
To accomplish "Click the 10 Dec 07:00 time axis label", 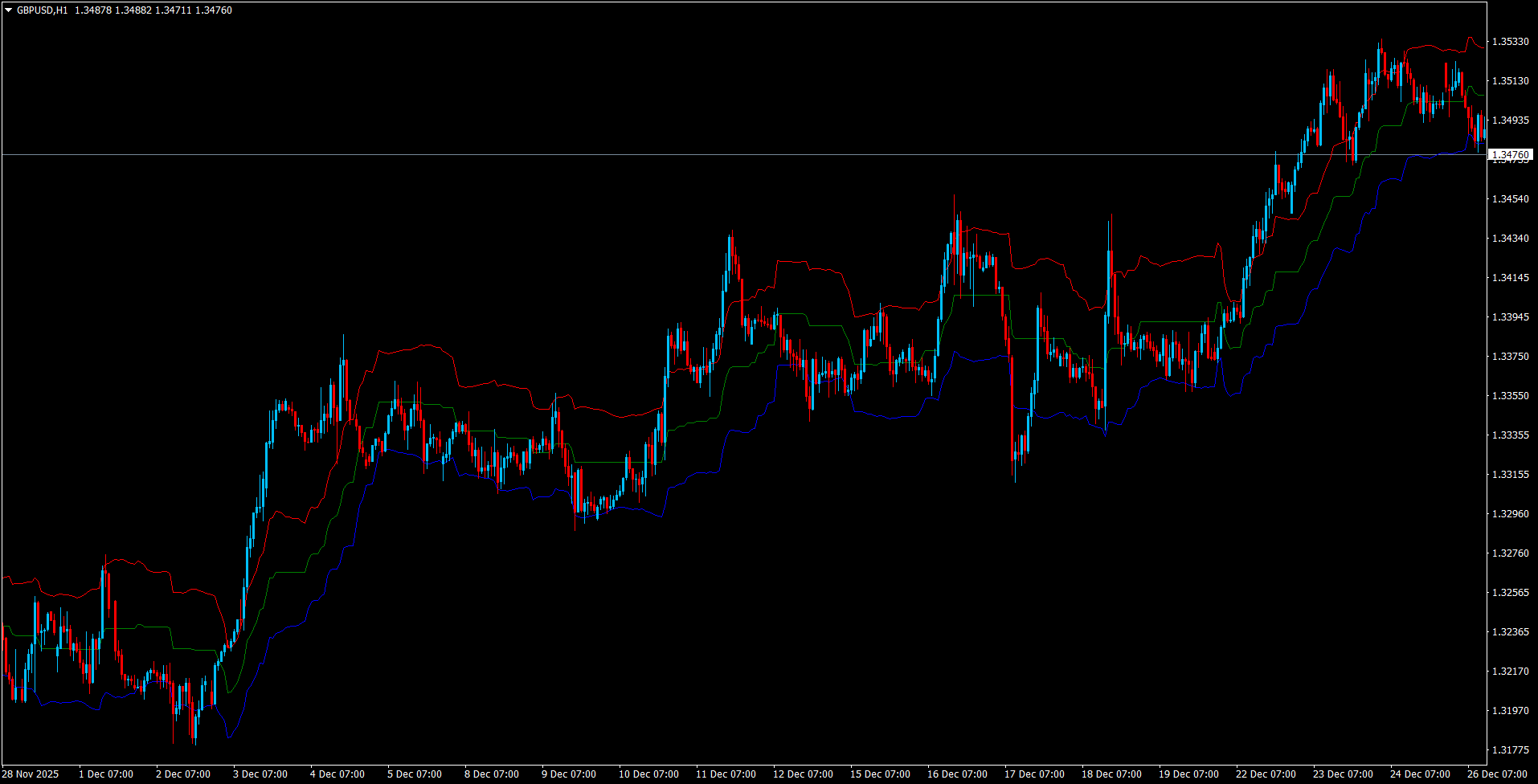I will pyautogui.click(x=648, y=774).
